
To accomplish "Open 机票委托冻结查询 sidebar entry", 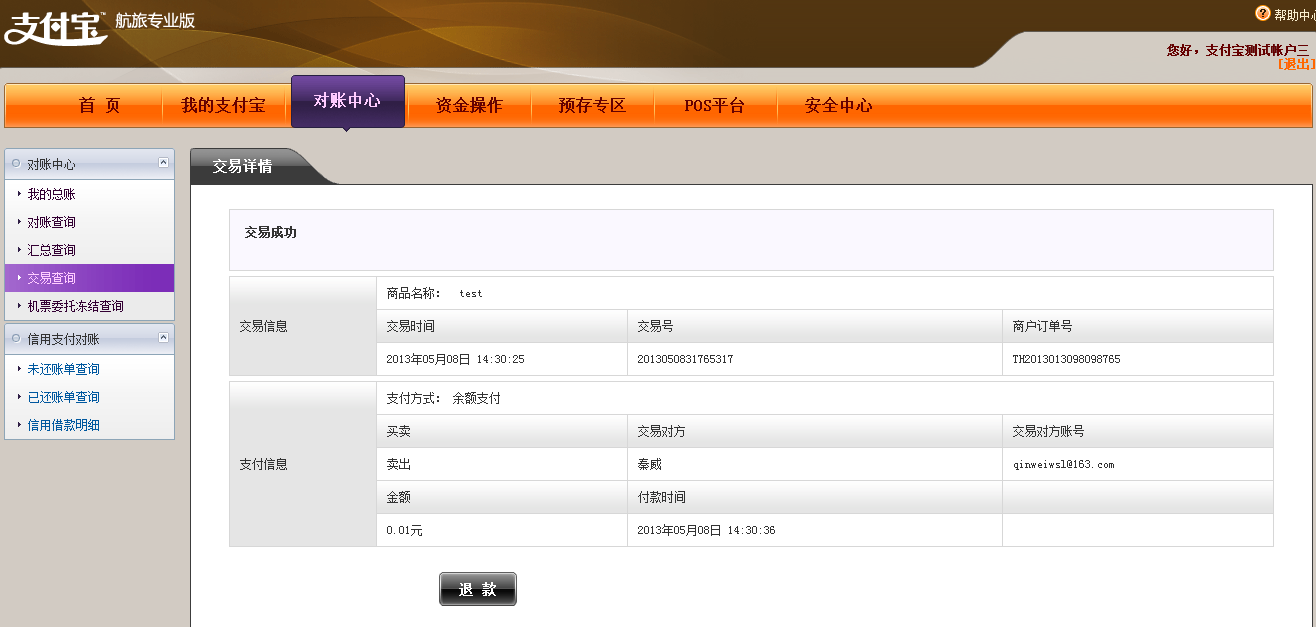I will pos(75,306).
